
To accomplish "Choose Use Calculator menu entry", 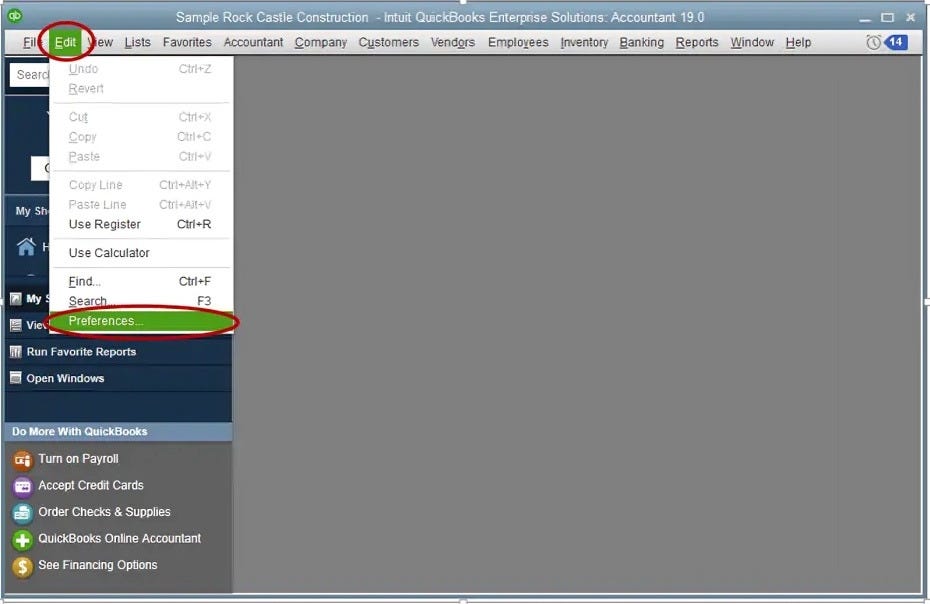I will coord(141,253).
